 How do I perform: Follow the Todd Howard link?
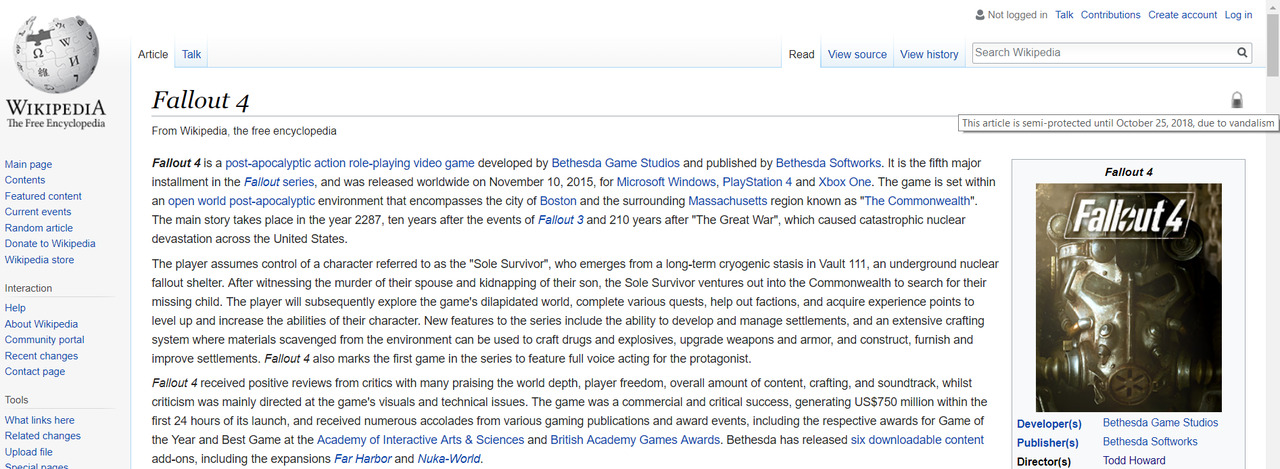[x=1134, y=461]
